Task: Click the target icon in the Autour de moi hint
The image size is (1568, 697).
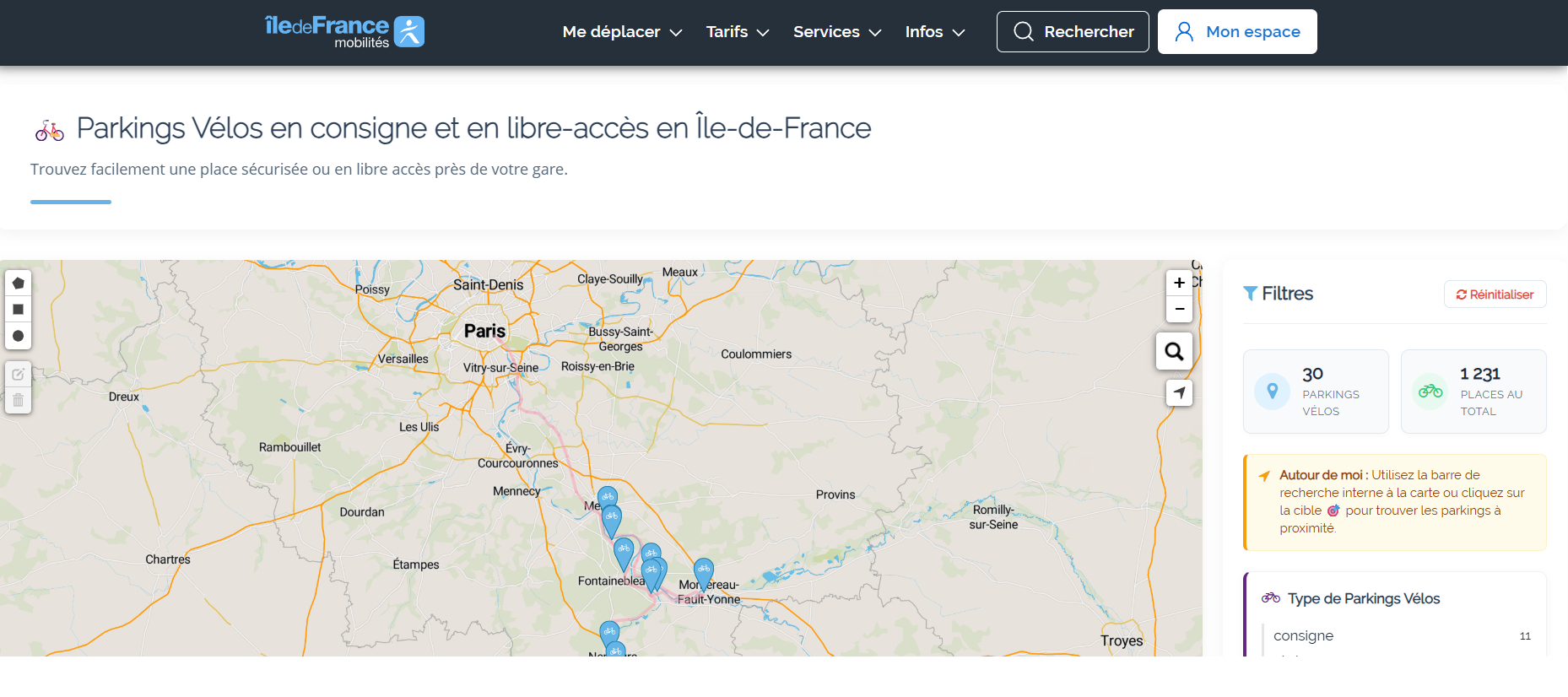Action: (x=1333, y=511)
